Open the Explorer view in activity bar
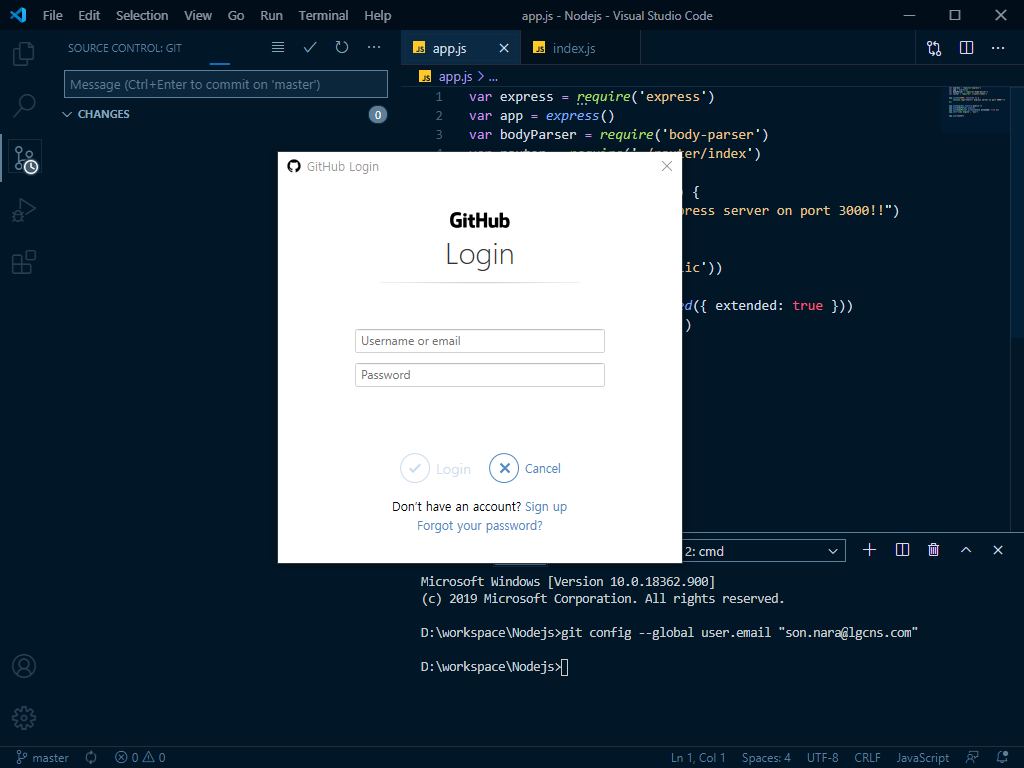The width and height of the screenshot is (1024, 768). click(x=24, y=54)
